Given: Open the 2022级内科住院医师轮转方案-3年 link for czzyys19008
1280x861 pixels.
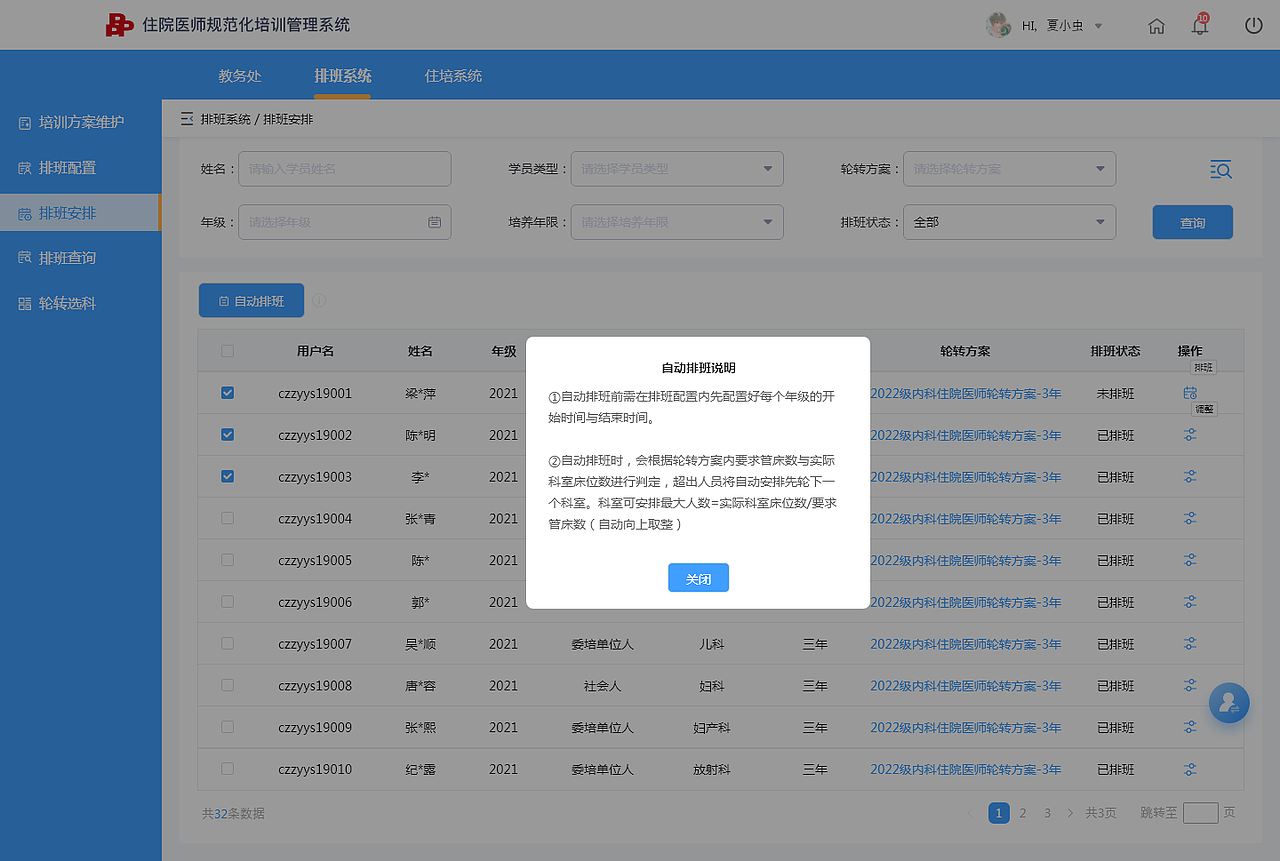Looking at the screenshot, I should pyautogui.click(x=964, y=686).
